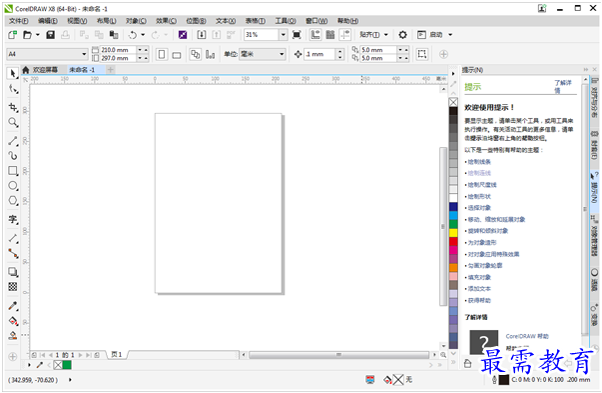Click the Paste clipboard icon
Screen dimensions: 602x393
(114, 35)
